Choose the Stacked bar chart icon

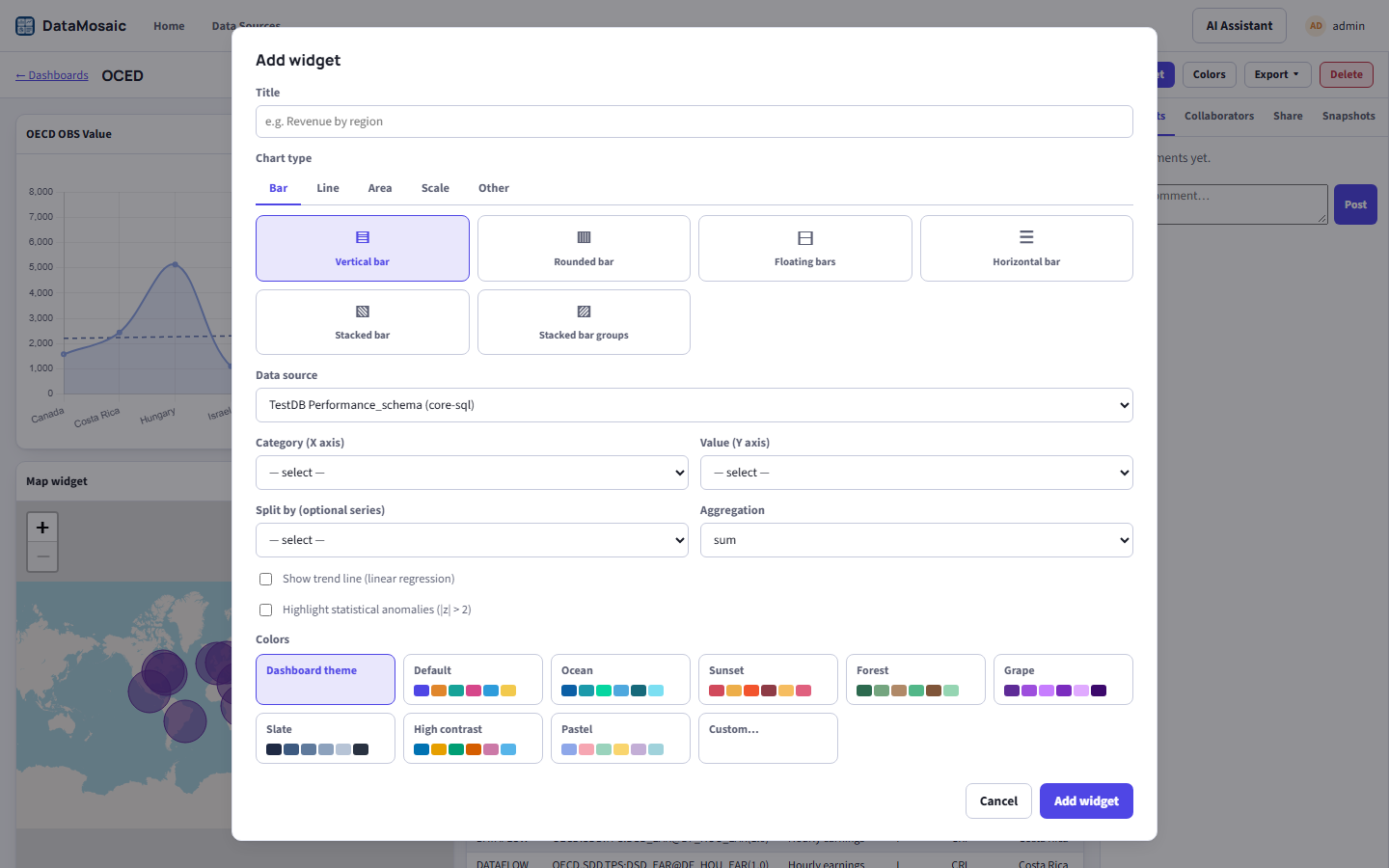[363, 312]
